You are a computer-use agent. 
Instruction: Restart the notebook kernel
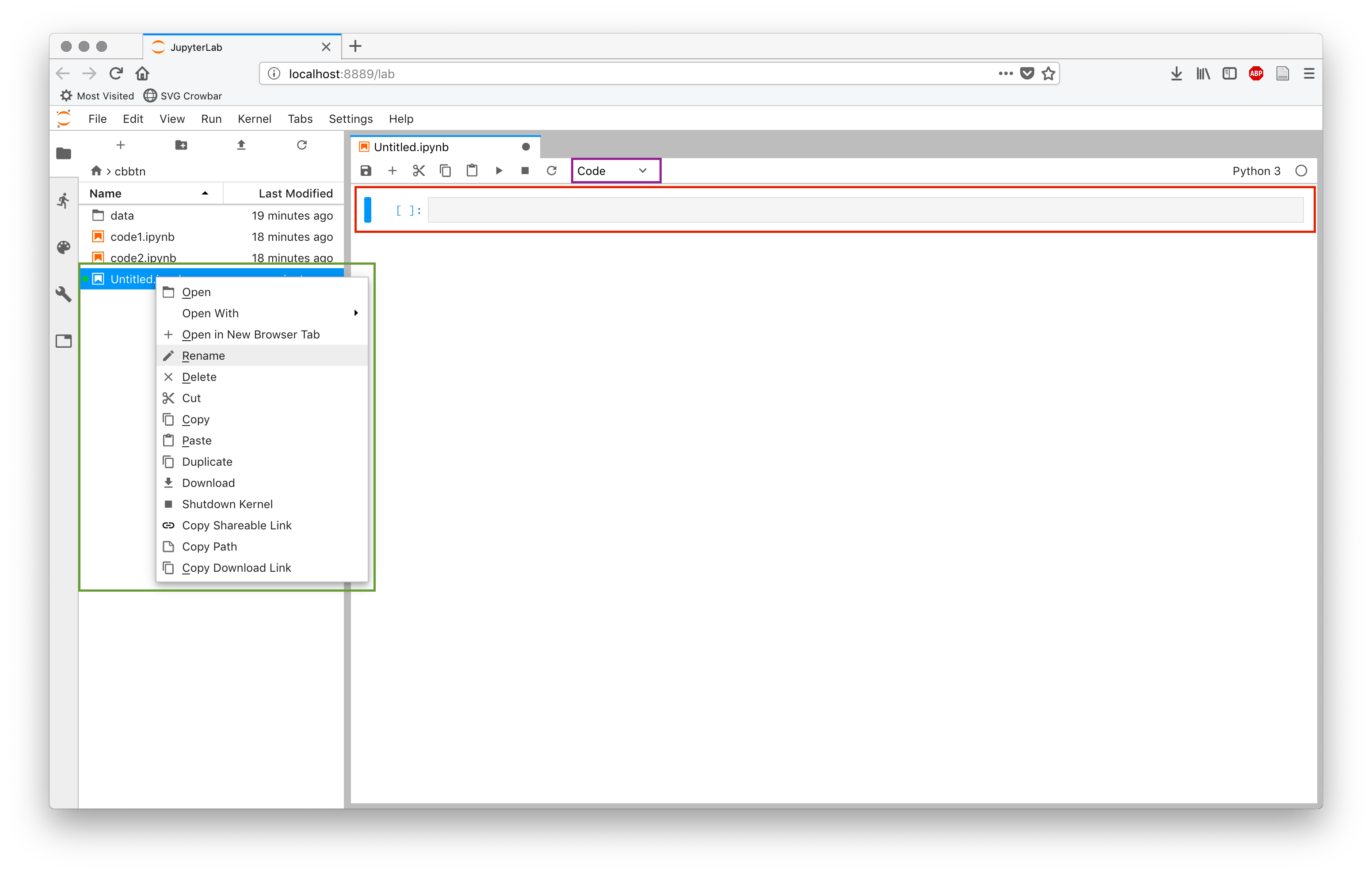(551, 171)
